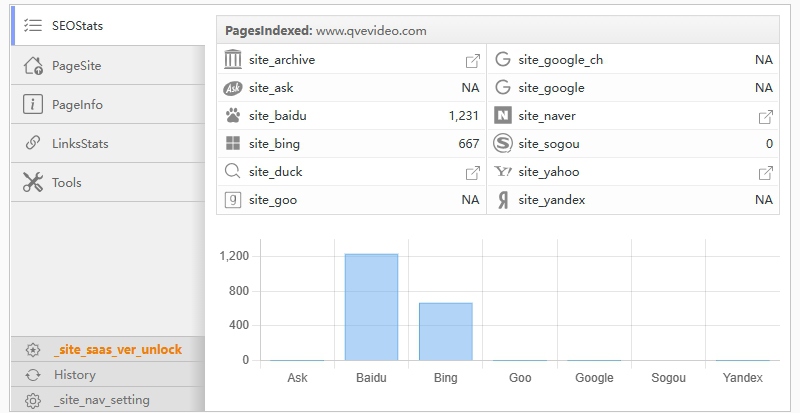Open _site_nav_setting settings

101,400
